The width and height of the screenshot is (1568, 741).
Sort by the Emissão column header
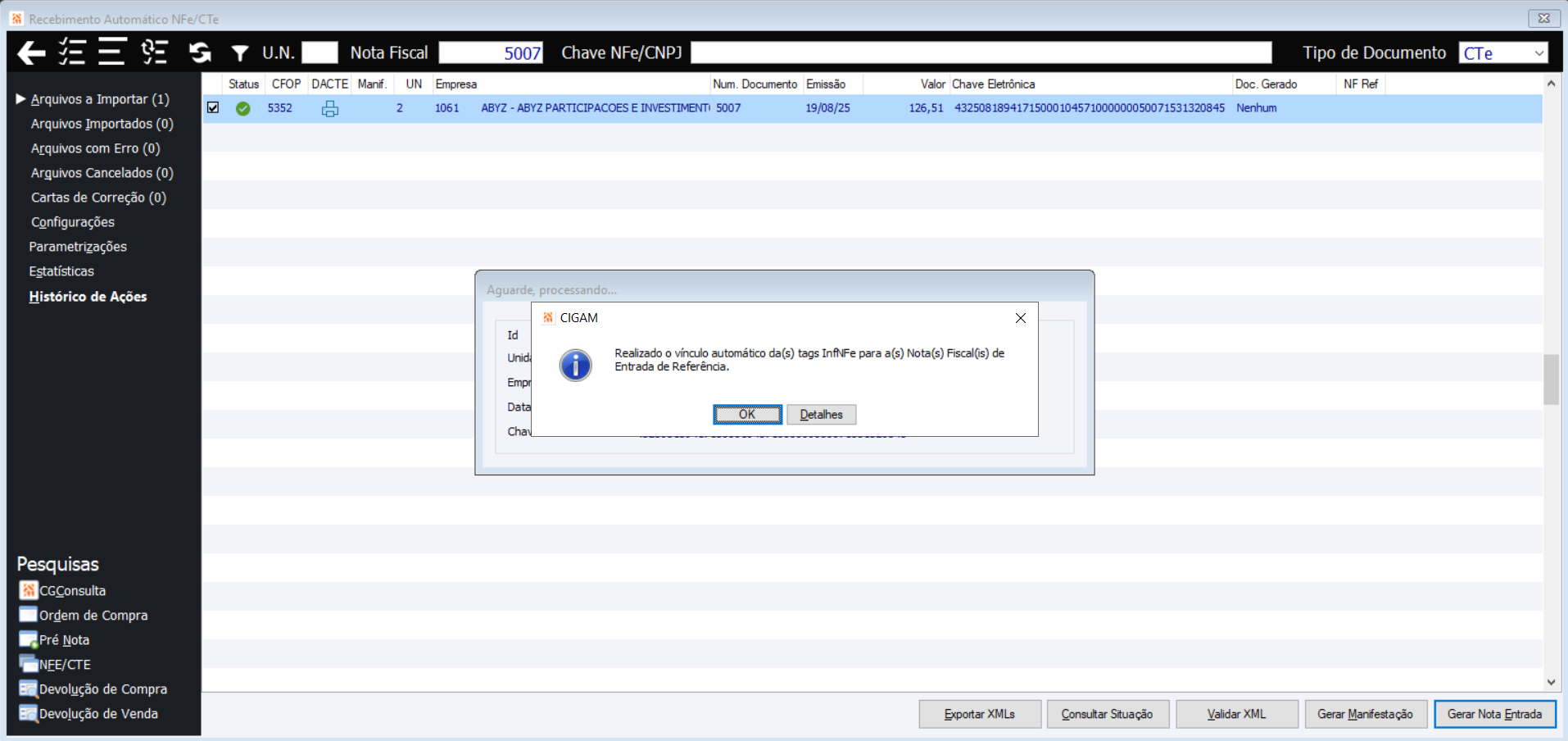832,84
